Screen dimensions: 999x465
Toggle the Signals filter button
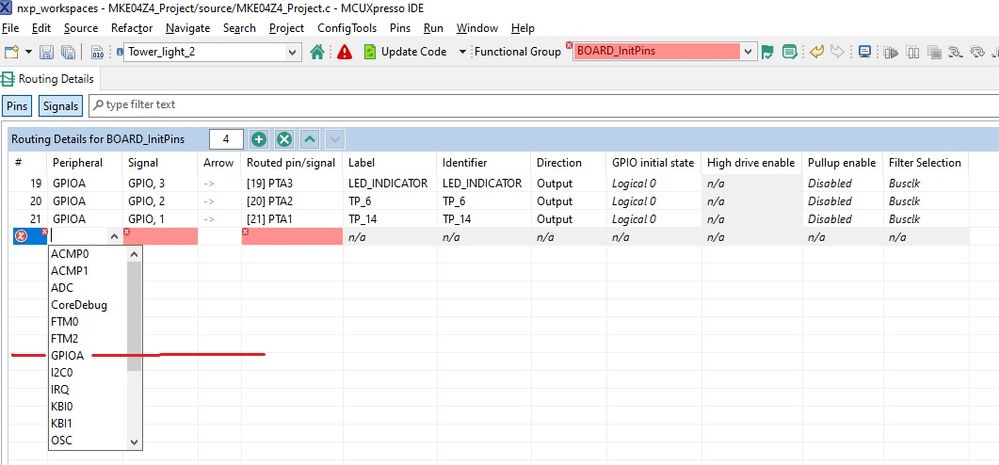(61, 106)
